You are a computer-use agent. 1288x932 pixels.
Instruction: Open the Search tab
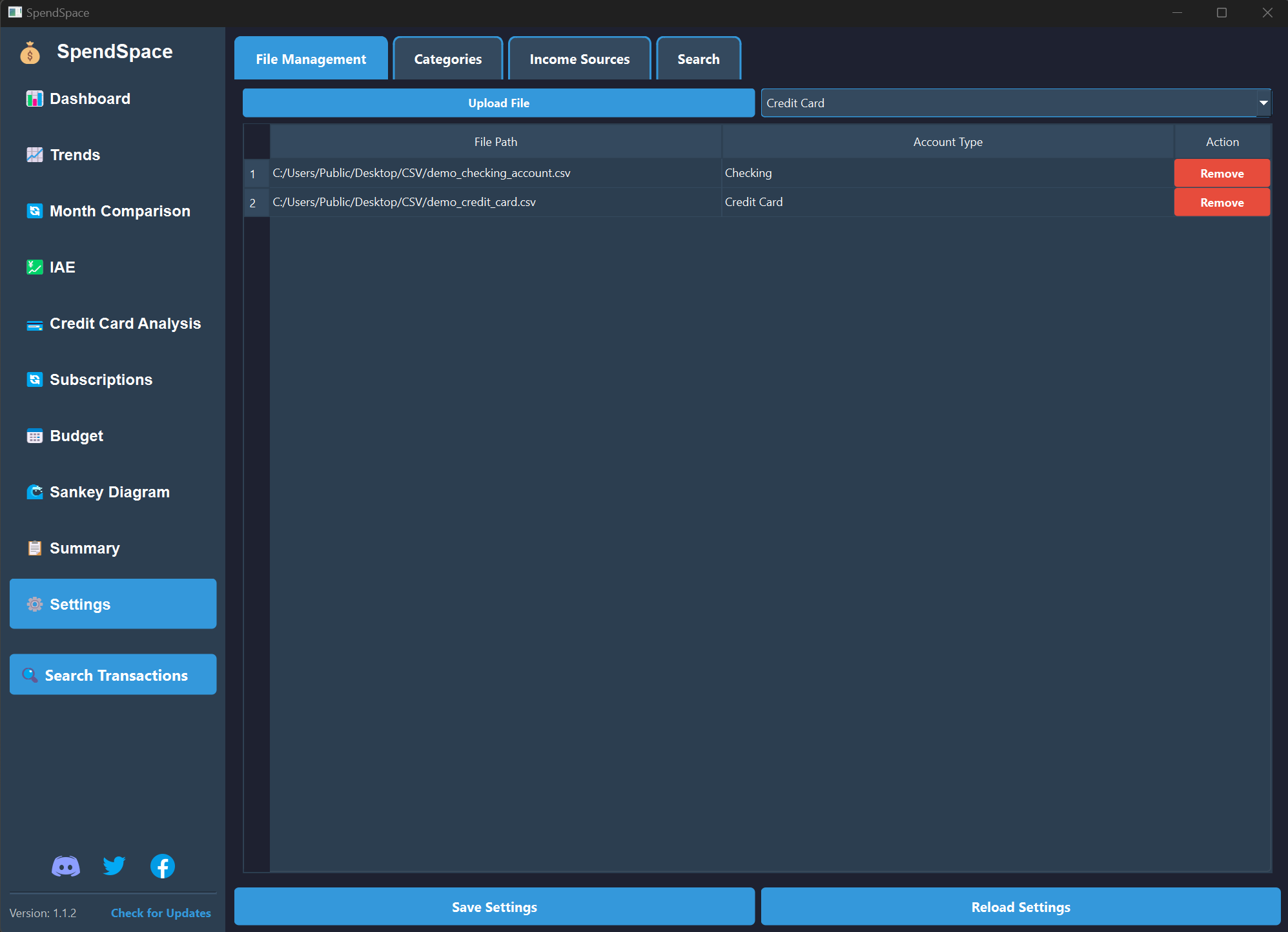698,59
